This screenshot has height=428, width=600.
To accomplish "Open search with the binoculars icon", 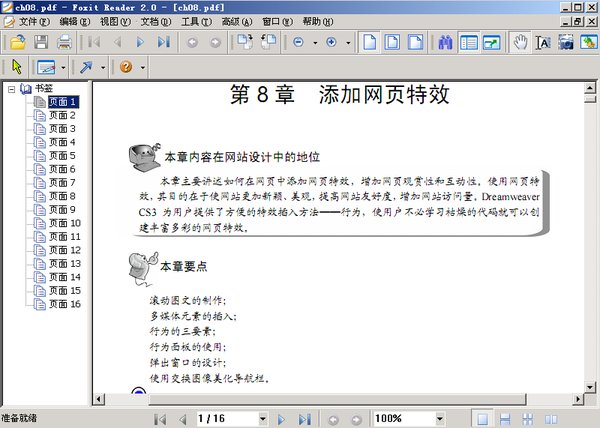I will point(445,42).
